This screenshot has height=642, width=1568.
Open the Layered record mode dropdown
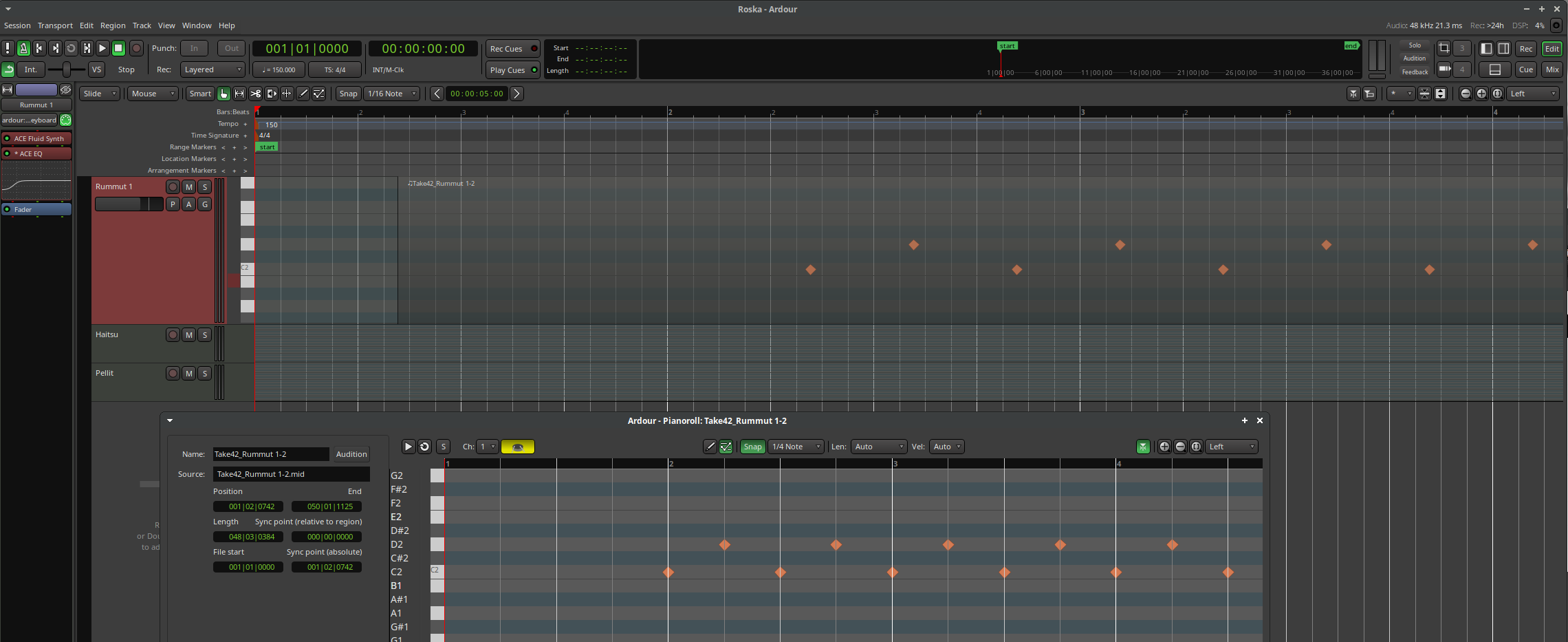(x=213, y=69)
